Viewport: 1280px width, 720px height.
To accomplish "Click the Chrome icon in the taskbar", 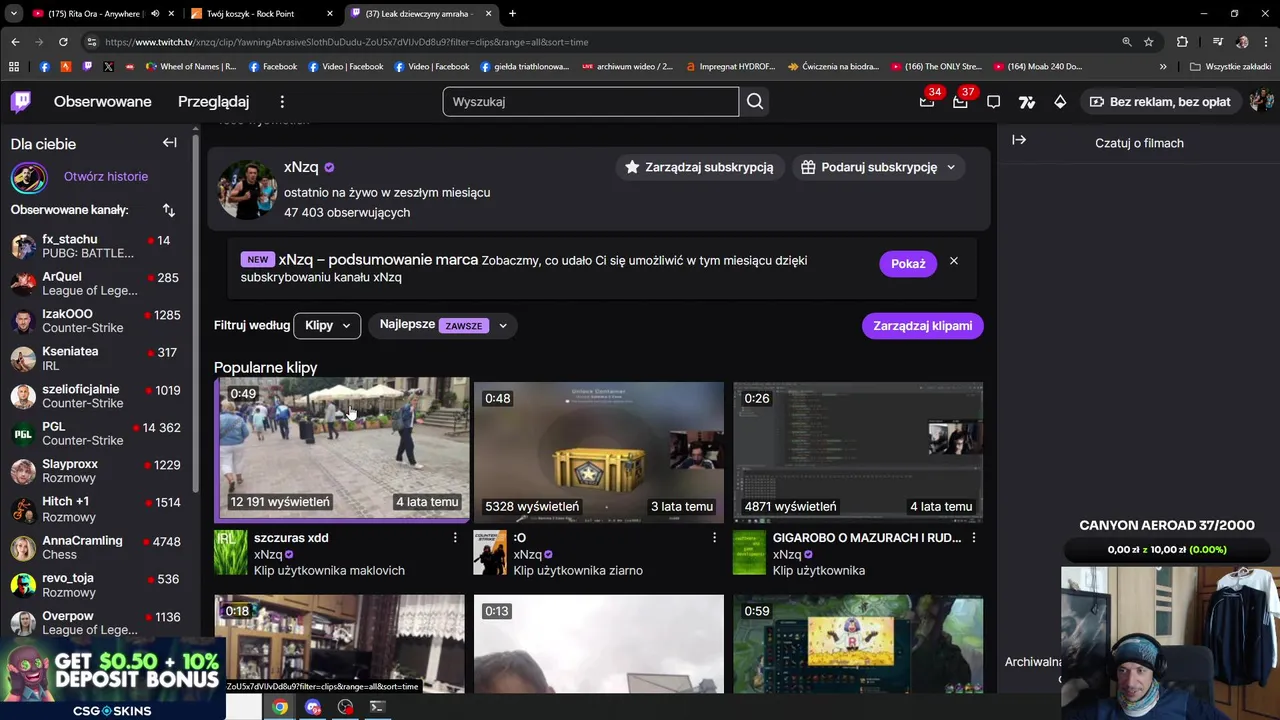I will point(280,707).
